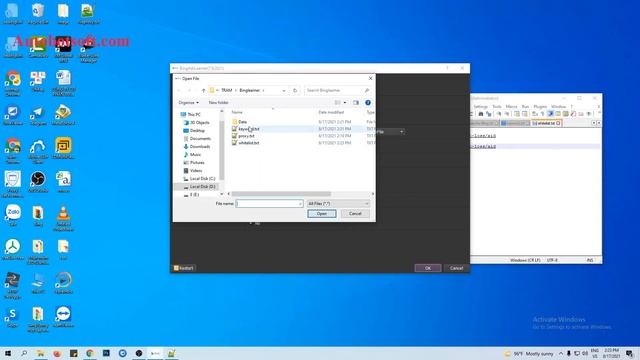Refresh the Open File folder listing
Image resolution: width=640 pixels, height=360 pixels.
(x=295, y=90)
